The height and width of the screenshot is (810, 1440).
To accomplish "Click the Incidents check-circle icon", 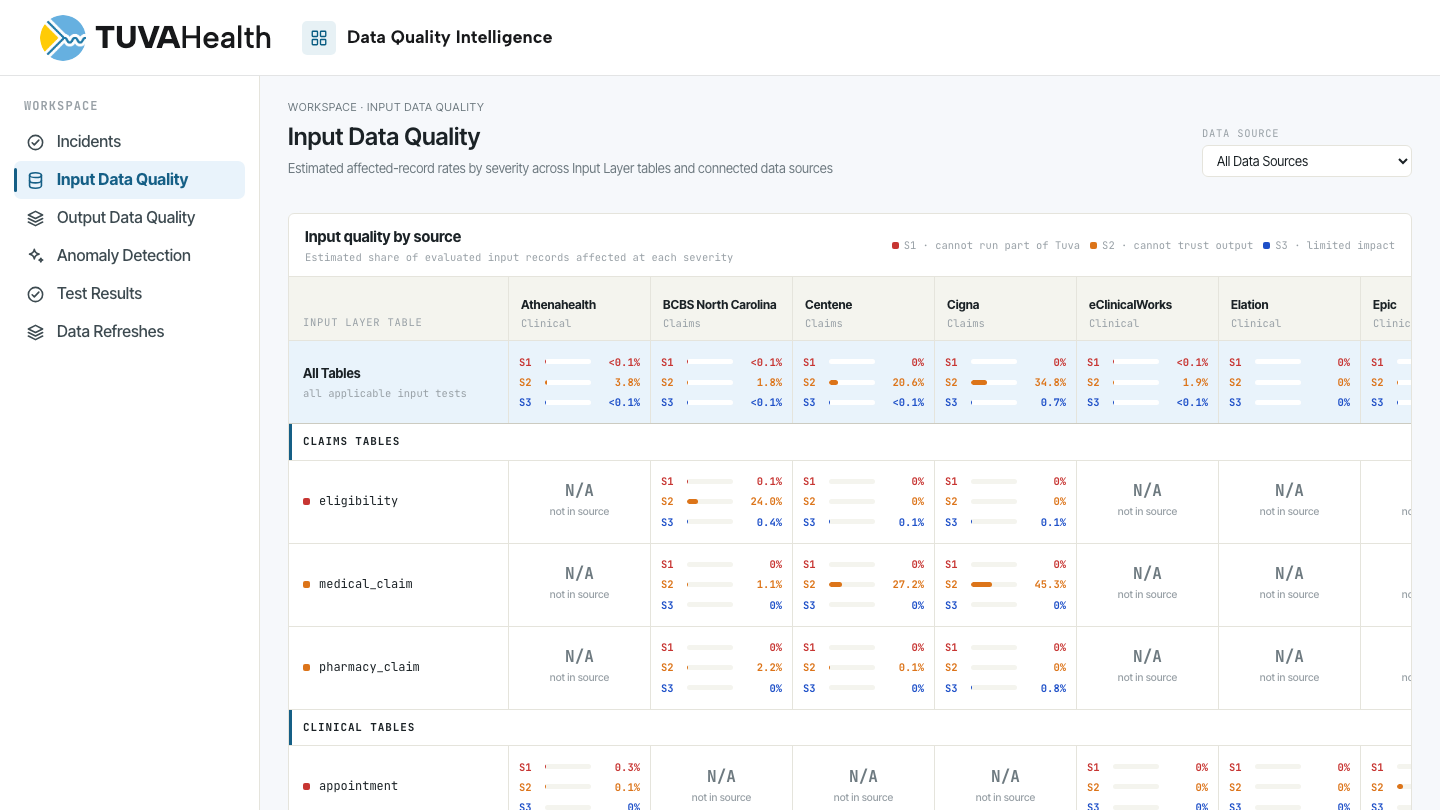I will [x=35, y=142].
